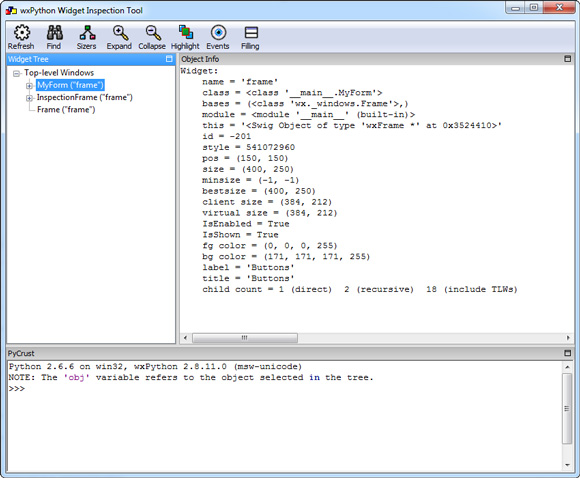Select the Top-level Windows root item
The image size is (580, 478).
[59, 73]
